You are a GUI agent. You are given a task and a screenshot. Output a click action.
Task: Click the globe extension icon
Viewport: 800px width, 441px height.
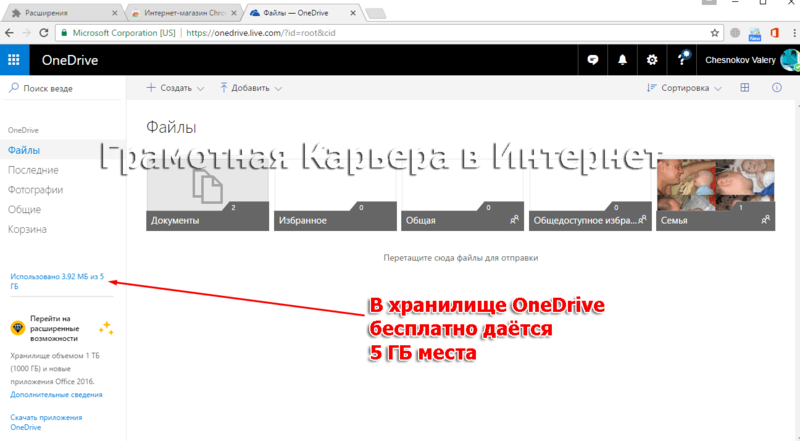pos(735,33)
